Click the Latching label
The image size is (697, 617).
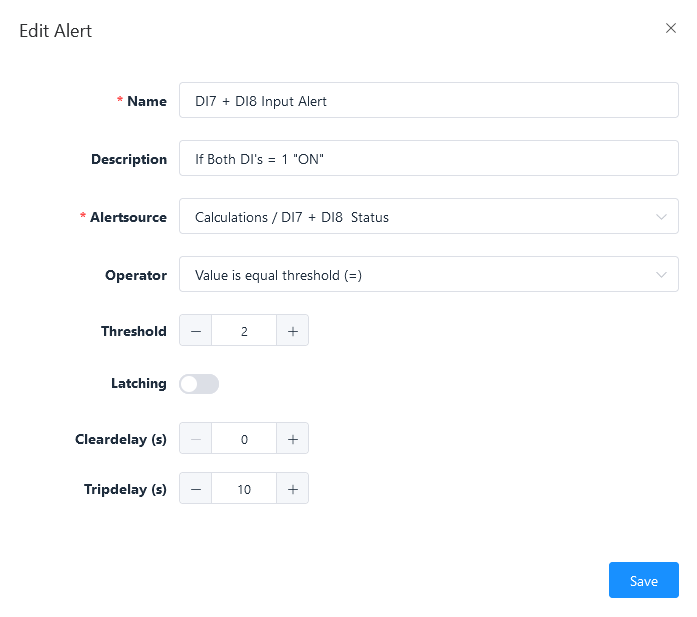pyautogui.click(x=138, y=383)
